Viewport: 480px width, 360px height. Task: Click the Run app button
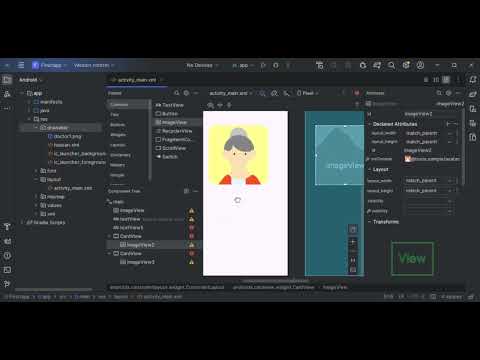pos(263,65)
